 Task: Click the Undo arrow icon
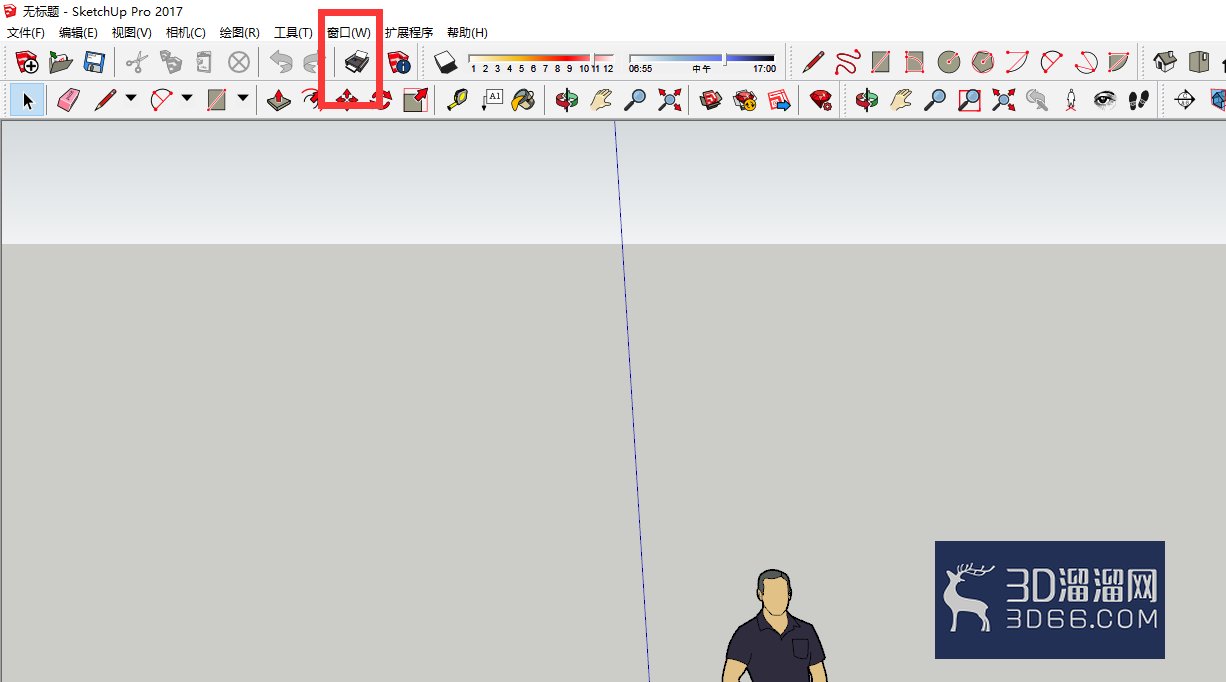coord(281,63)
